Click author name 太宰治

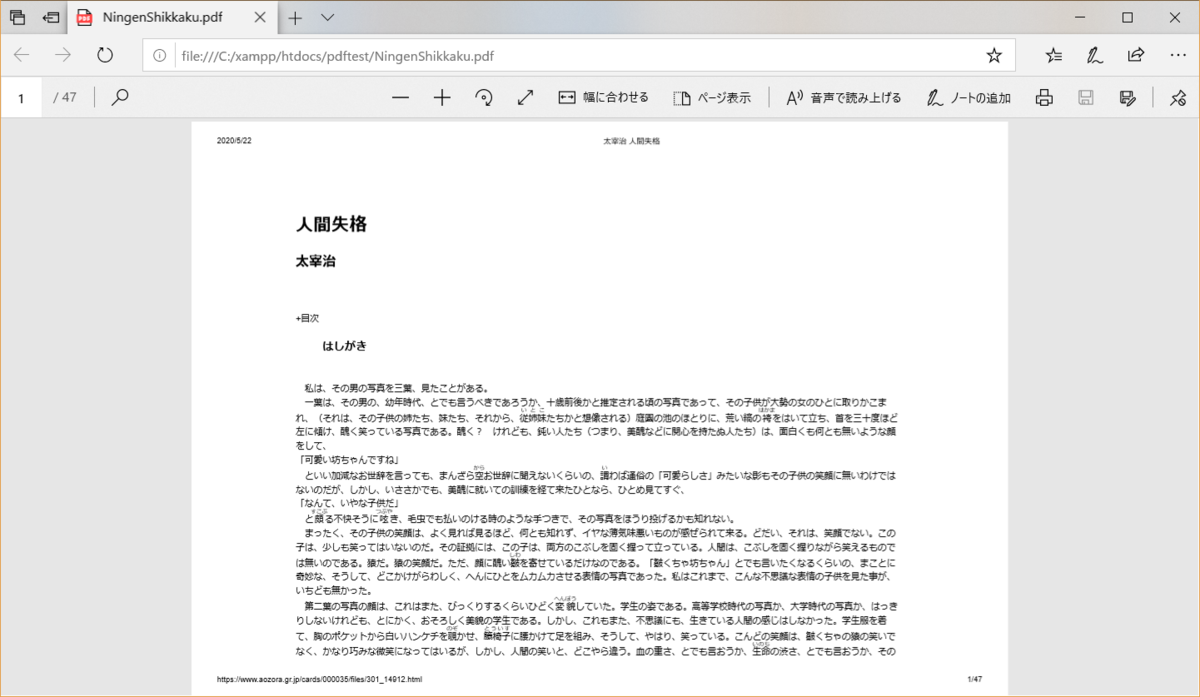pyautogui.click(x=315, y=261)
